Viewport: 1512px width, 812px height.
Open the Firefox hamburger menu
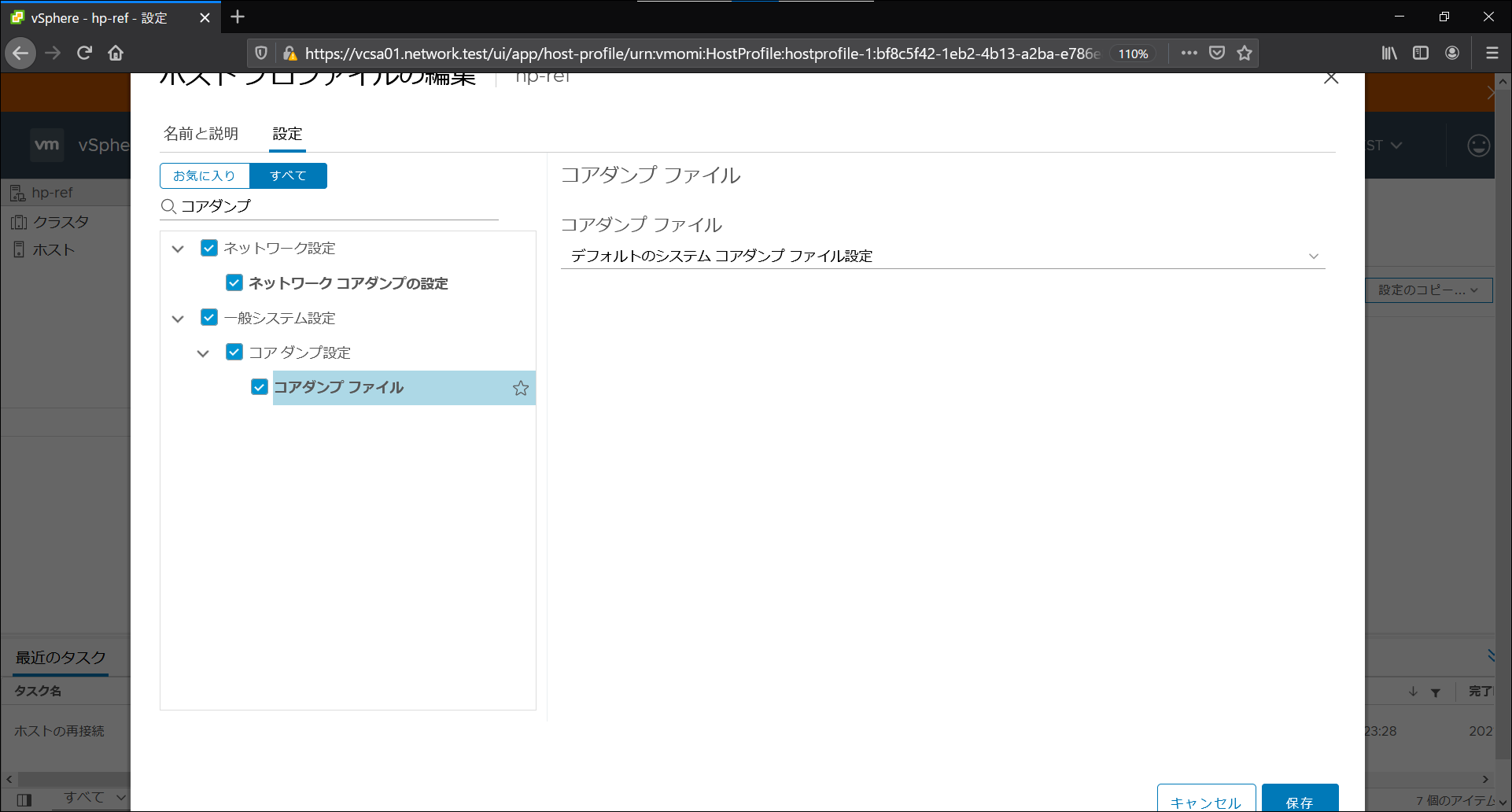click(1492, 53)
